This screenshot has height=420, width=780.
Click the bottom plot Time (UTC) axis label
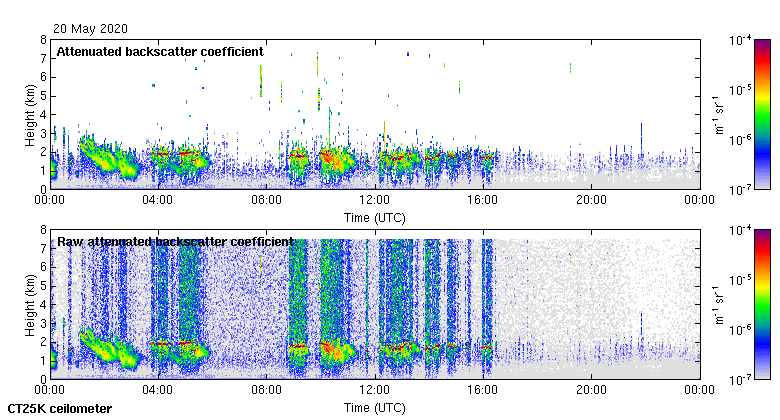[375, 408]
